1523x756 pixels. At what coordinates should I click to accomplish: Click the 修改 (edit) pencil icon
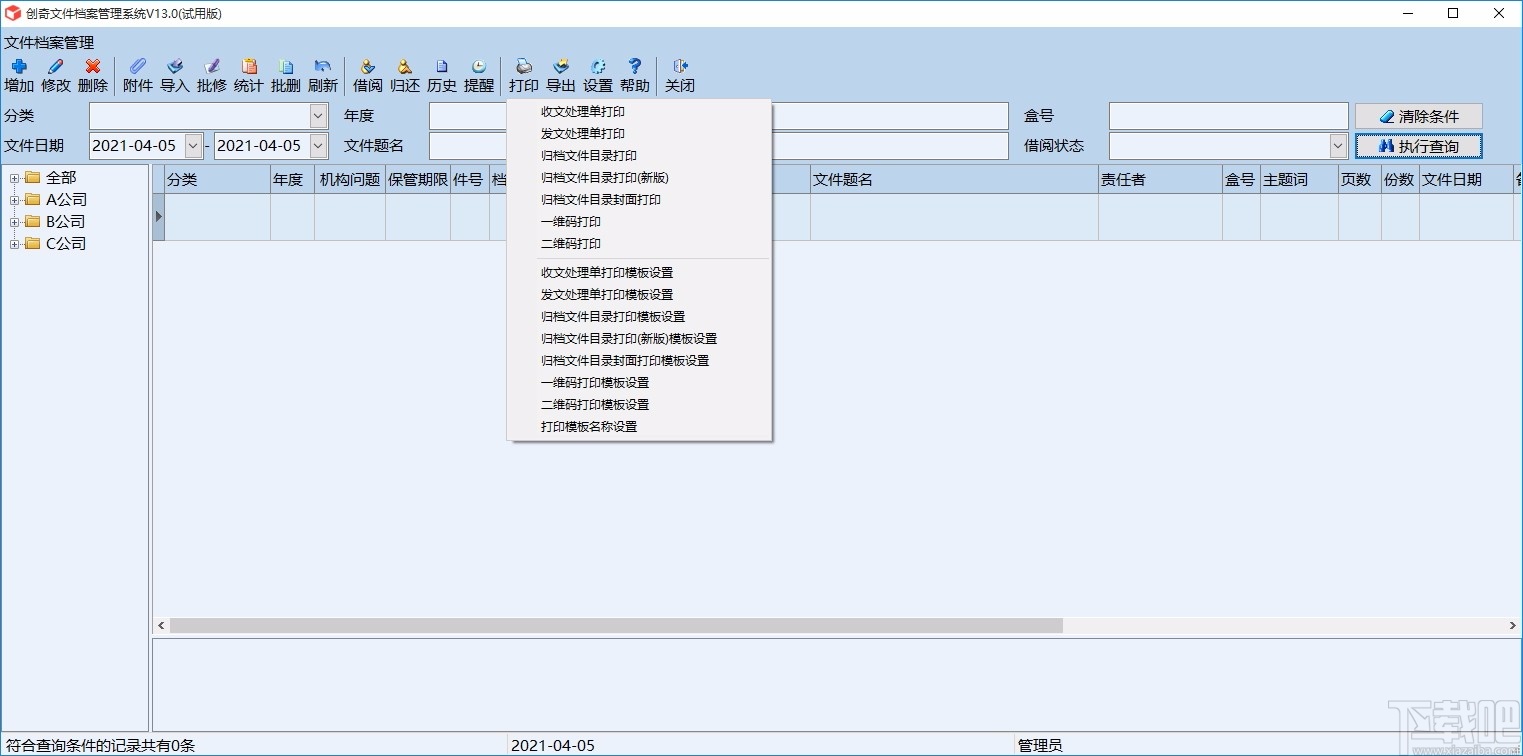click(x=56, y=75)
